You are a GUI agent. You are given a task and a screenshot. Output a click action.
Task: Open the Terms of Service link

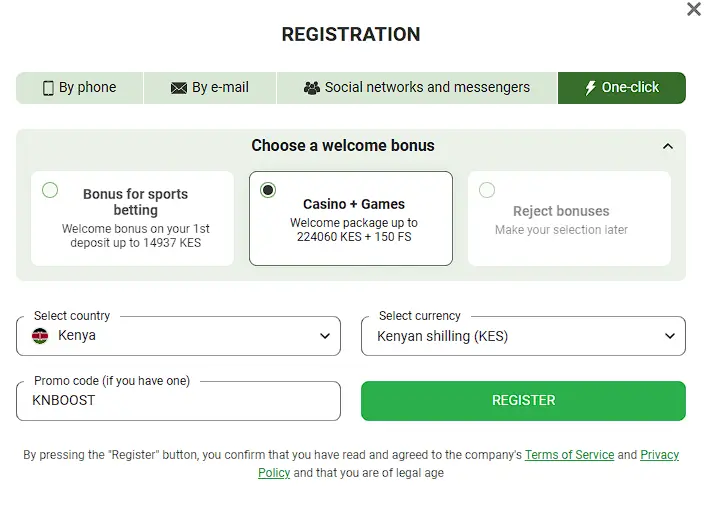pyautogui.click(x=569, y=455)
